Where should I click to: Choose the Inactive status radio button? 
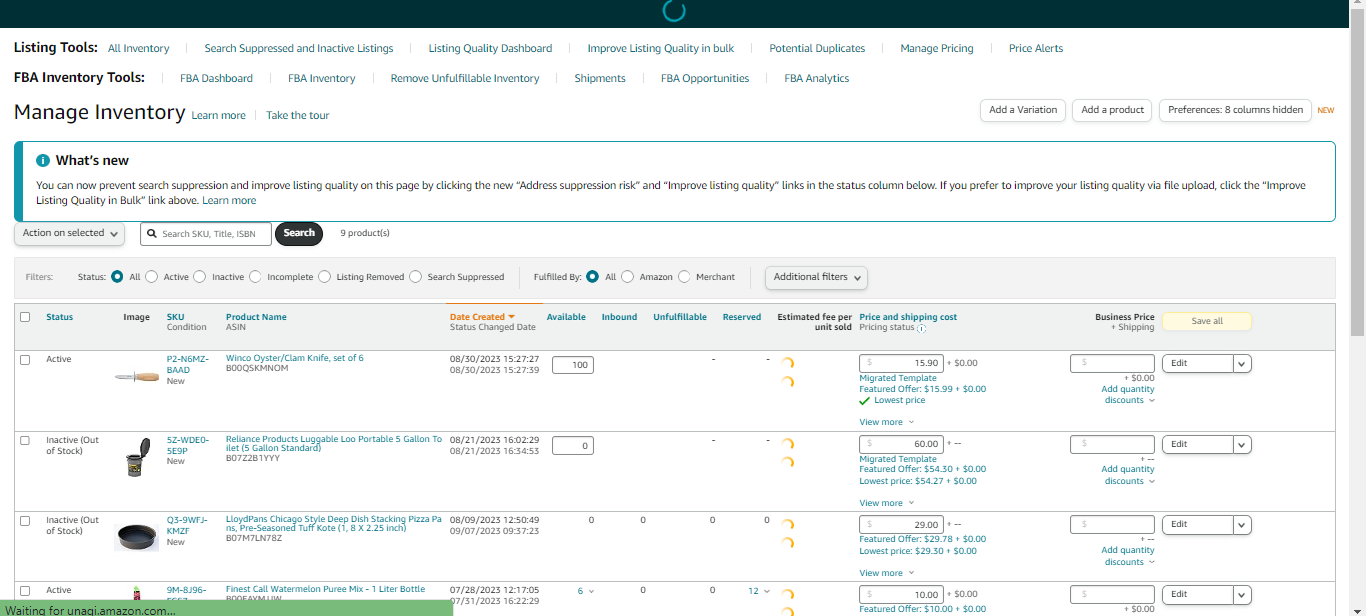[199, 277]
